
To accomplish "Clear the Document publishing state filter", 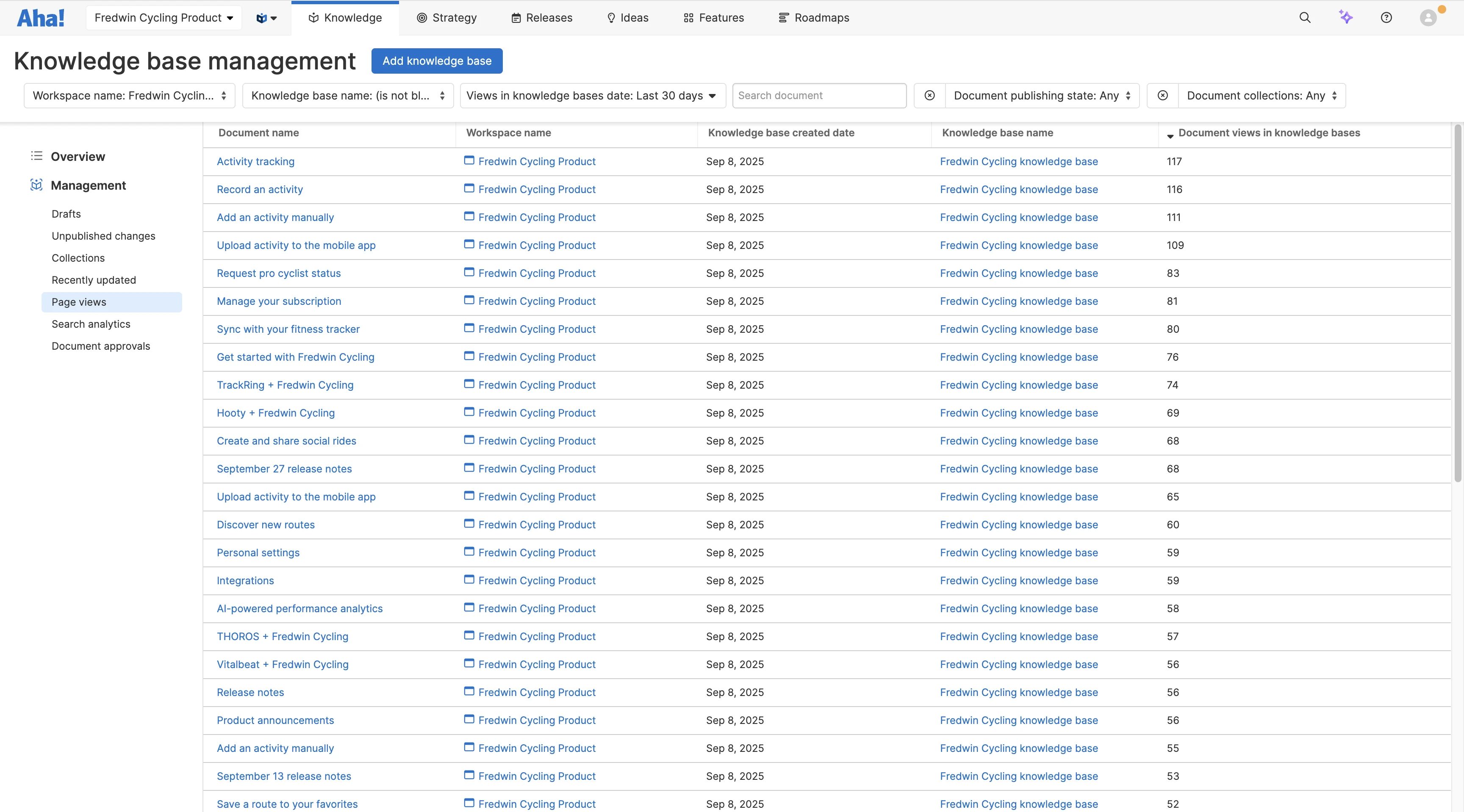I will [x=930, y=95].
